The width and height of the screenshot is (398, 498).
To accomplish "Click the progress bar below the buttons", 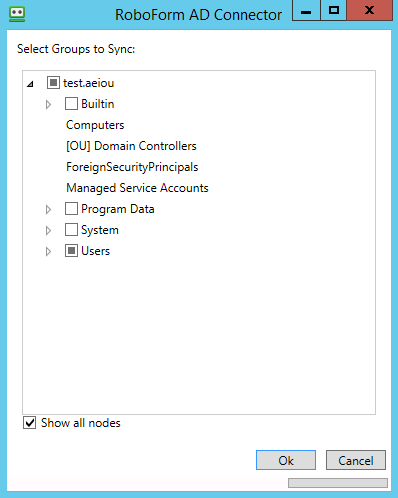I will coord(338,483).
